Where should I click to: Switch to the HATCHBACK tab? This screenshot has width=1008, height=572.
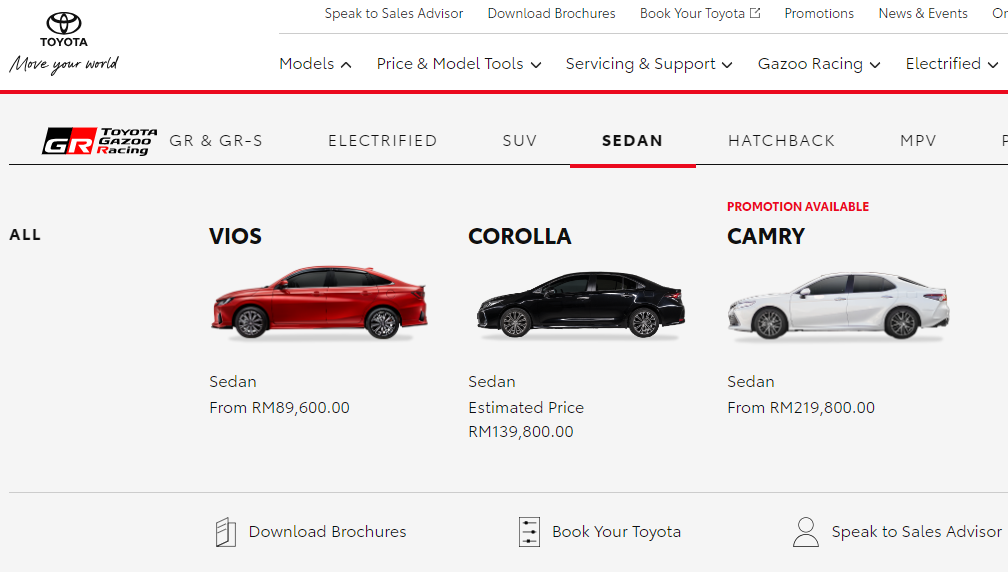pyautogui.click(x=781, y=141)
